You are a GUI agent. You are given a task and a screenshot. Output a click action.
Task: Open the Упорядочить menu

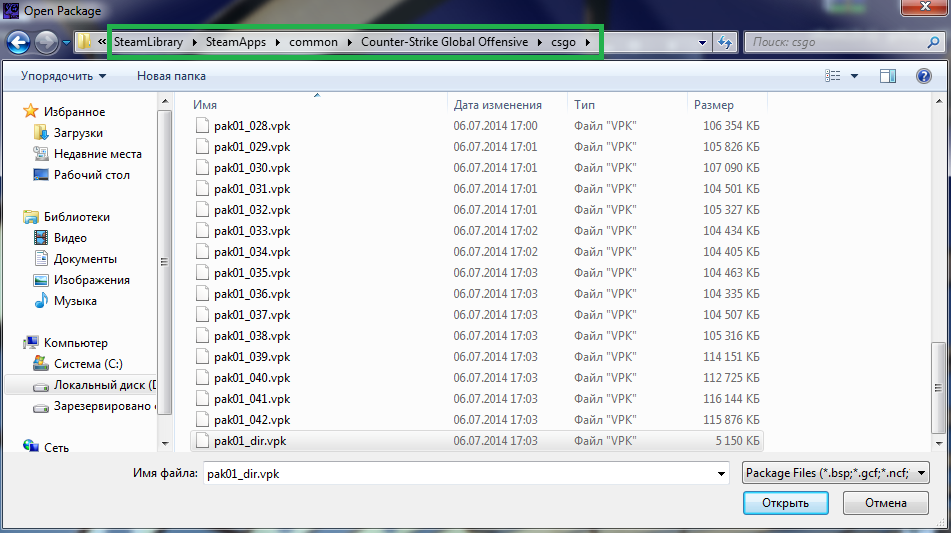[64, 76]
